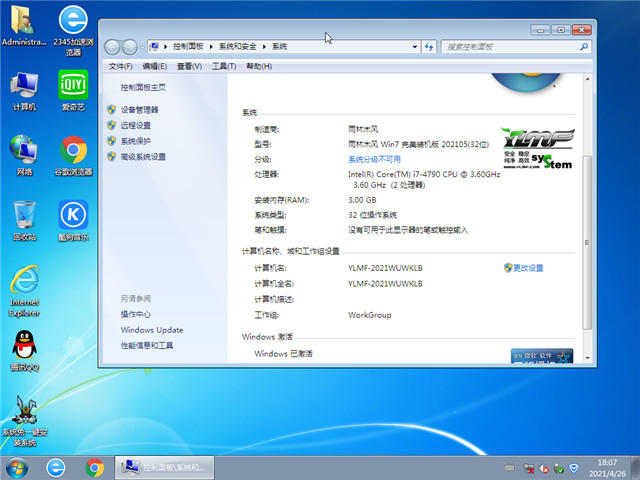Image resolution: width=640 pixels, height=480 pixels.
Task: Click the blue shield tray icon
Action: (x=574, y=468)
